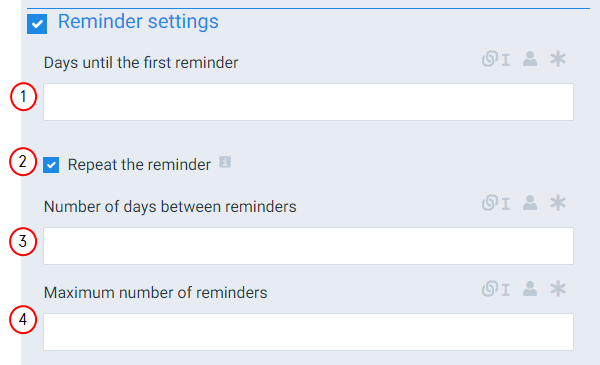Uncheck the Reminder settings checkbox
600x365 pixels.
[37, 24]
